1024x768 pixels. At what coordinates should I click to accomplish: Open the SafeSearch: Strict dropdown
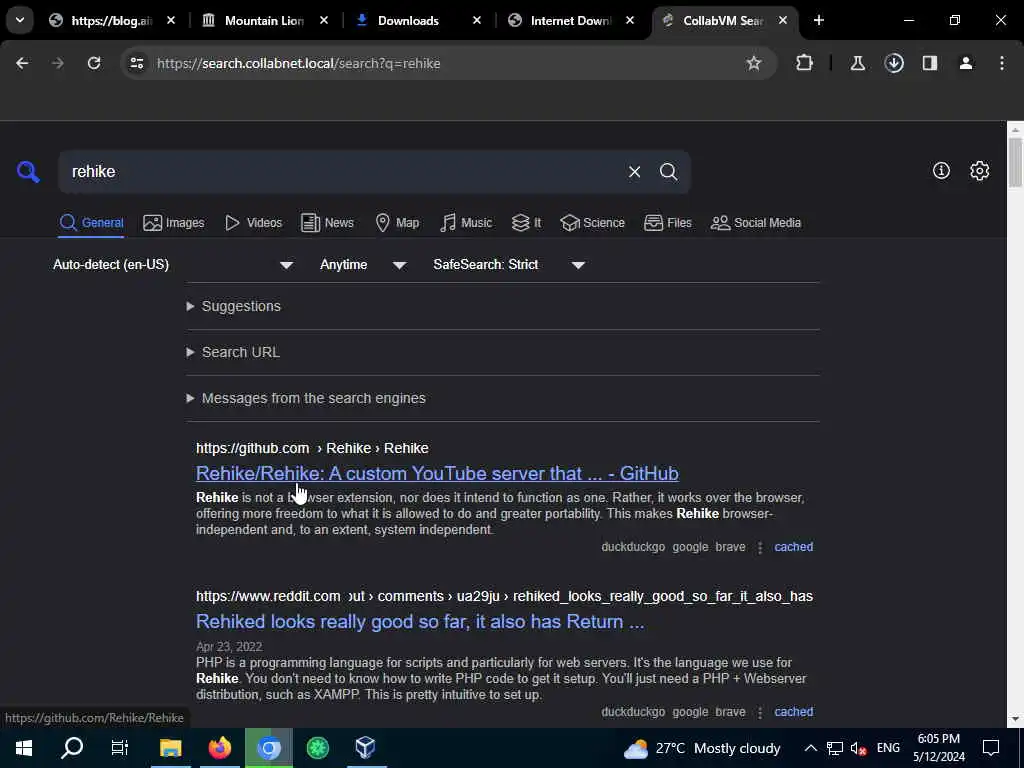coord(509,264)
